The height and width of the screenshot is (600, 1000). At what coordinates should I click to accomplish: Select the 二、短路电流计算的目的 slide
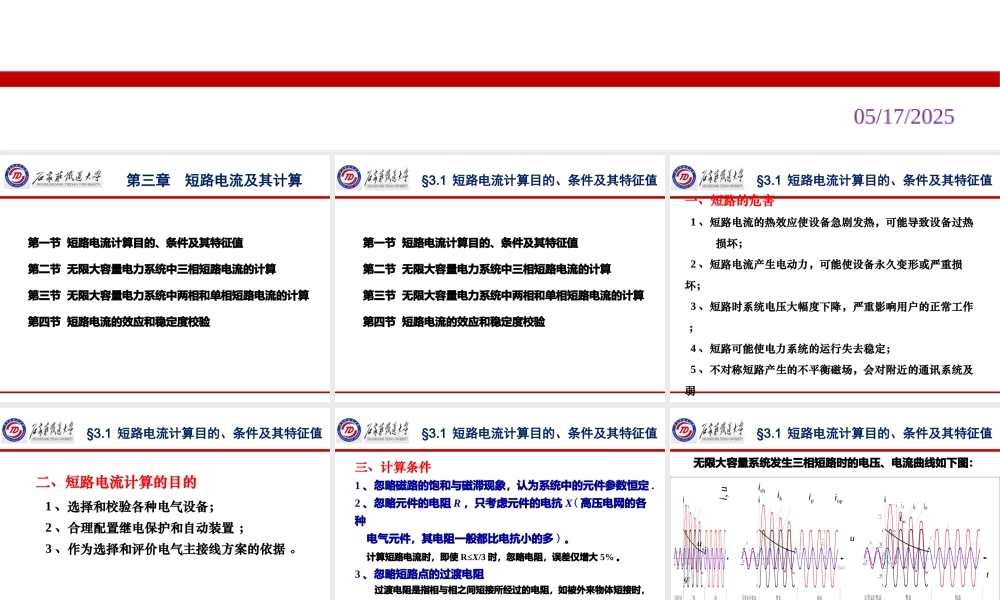pyautogui.click(x=165, y=504)
